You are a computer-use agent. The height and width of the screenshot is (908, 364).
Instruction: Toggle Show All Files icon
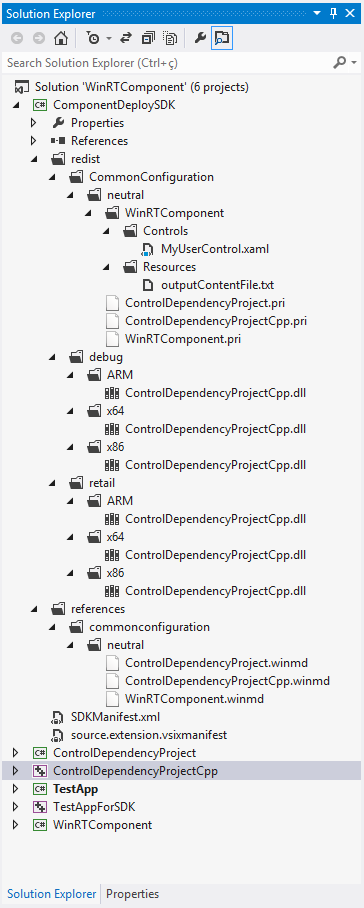pyautogui.click(x=170, y=38)
